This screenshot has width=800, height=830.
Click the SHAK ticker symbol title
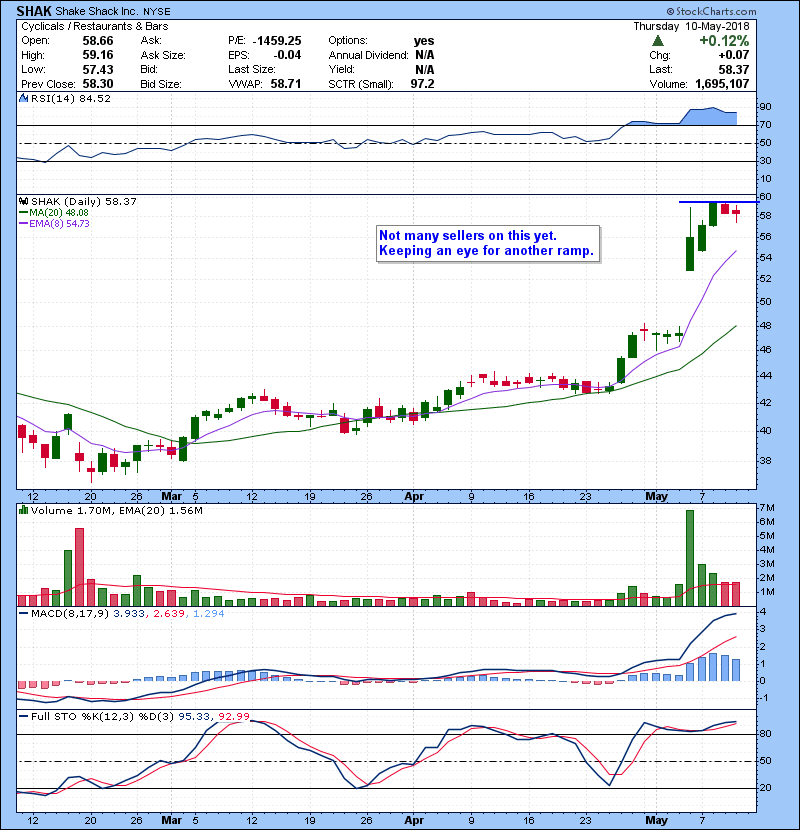click(x=34, y=11)
